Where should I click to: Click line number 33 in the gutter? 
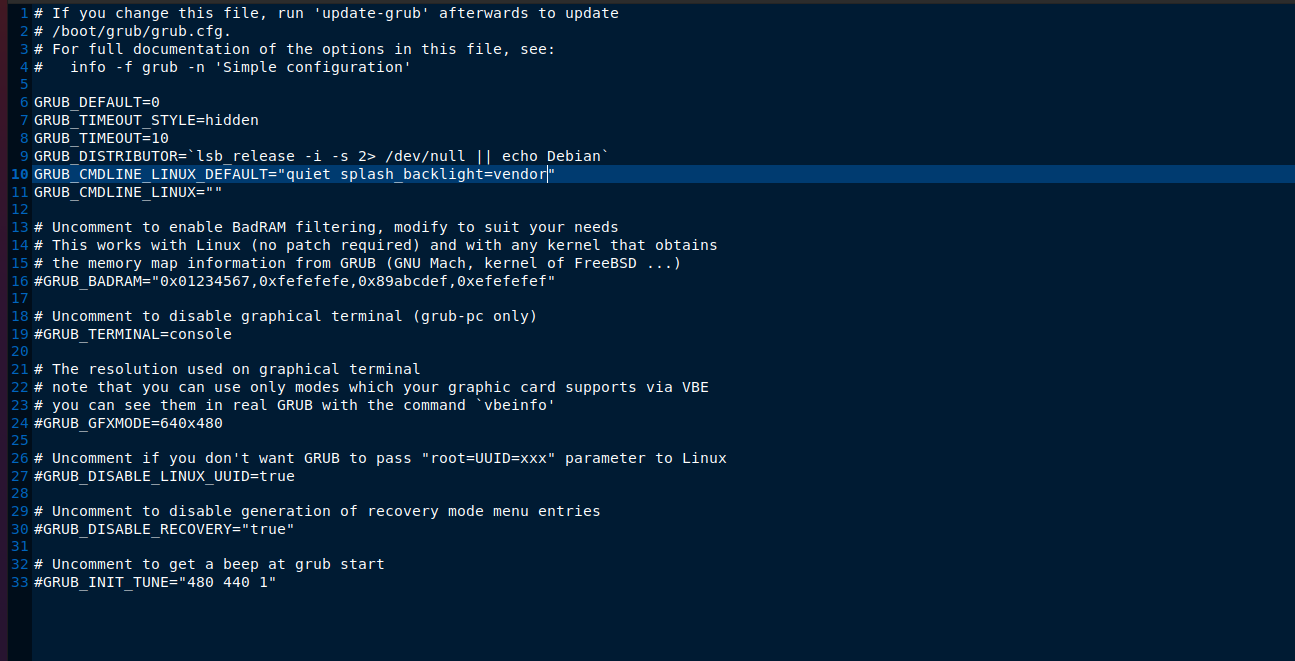coord(19,582)
